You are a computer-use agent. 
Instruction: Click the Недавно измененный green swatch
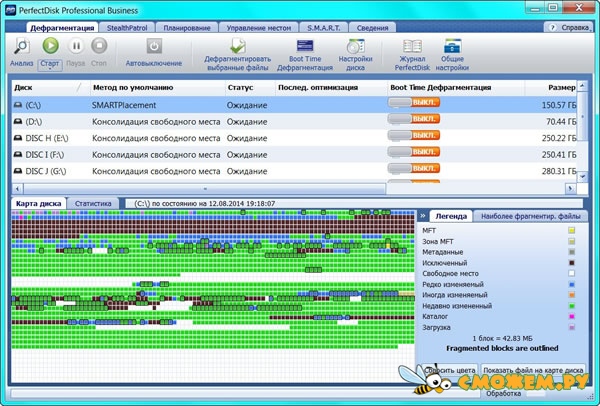(x=571, y=306)
